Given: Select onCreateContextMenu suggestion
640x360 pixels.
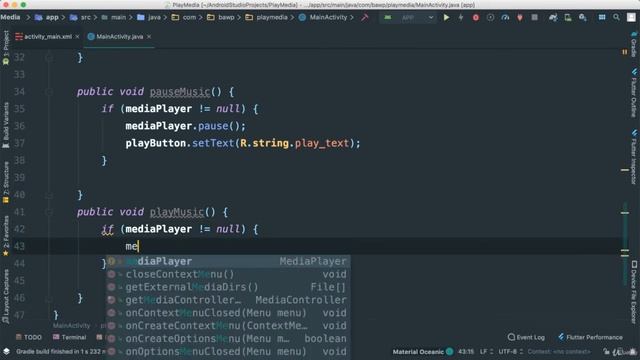Looking at the screenshot, I should click(228, 326).
